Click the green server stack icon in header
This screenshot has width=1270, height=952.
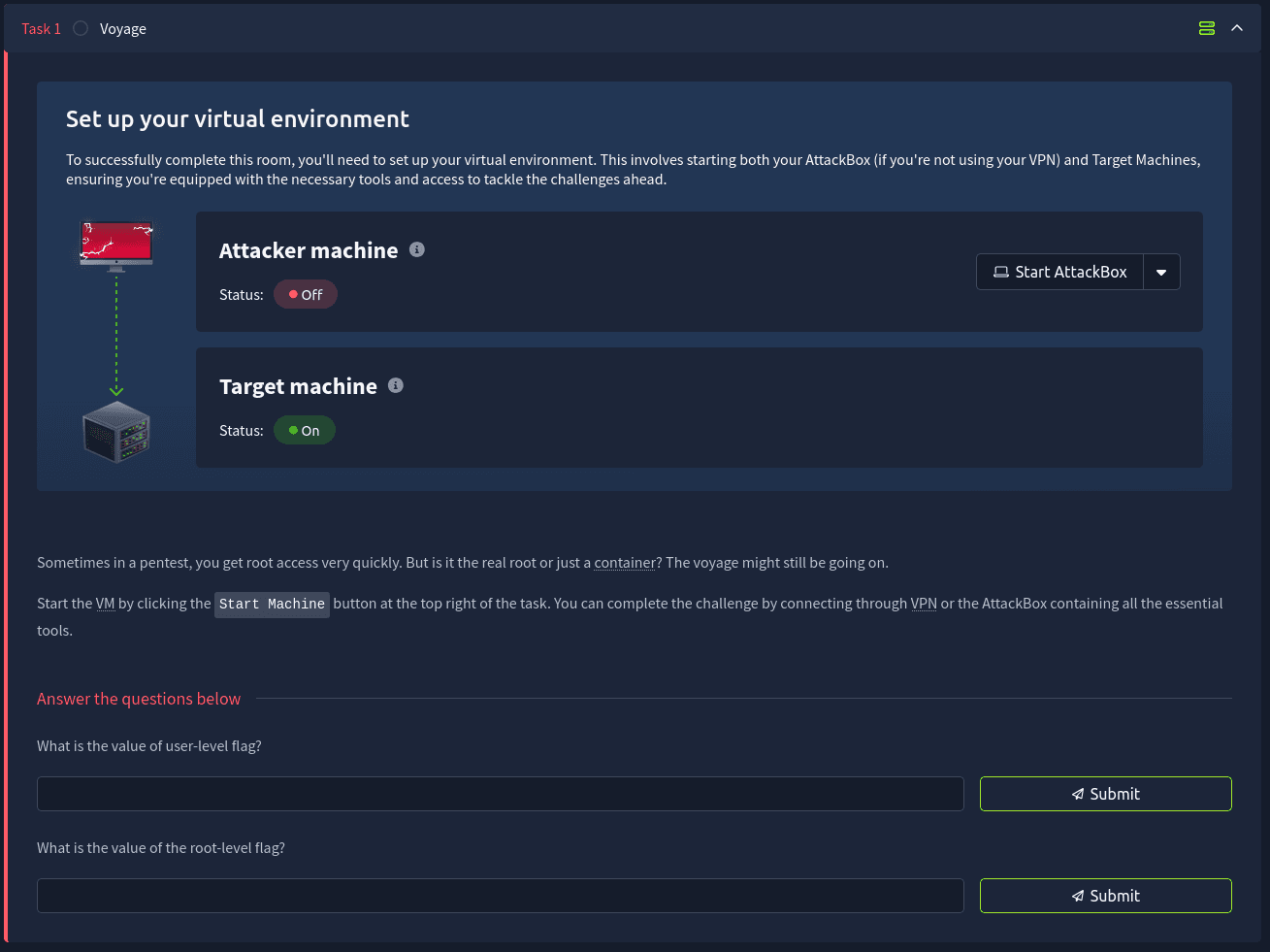(1206, 28)
